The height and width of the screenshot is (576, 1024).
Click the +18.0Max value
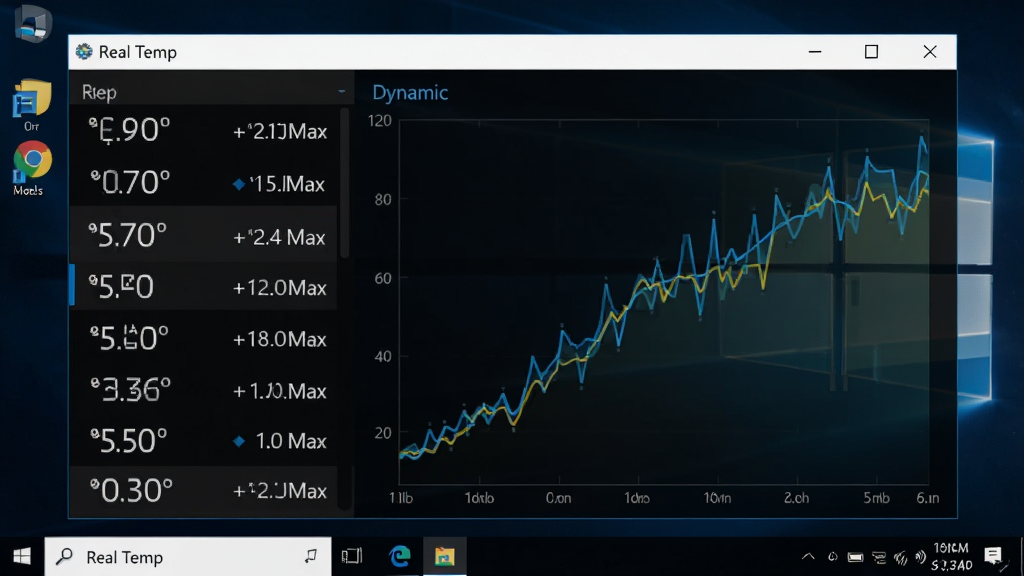tap(280, 339)
